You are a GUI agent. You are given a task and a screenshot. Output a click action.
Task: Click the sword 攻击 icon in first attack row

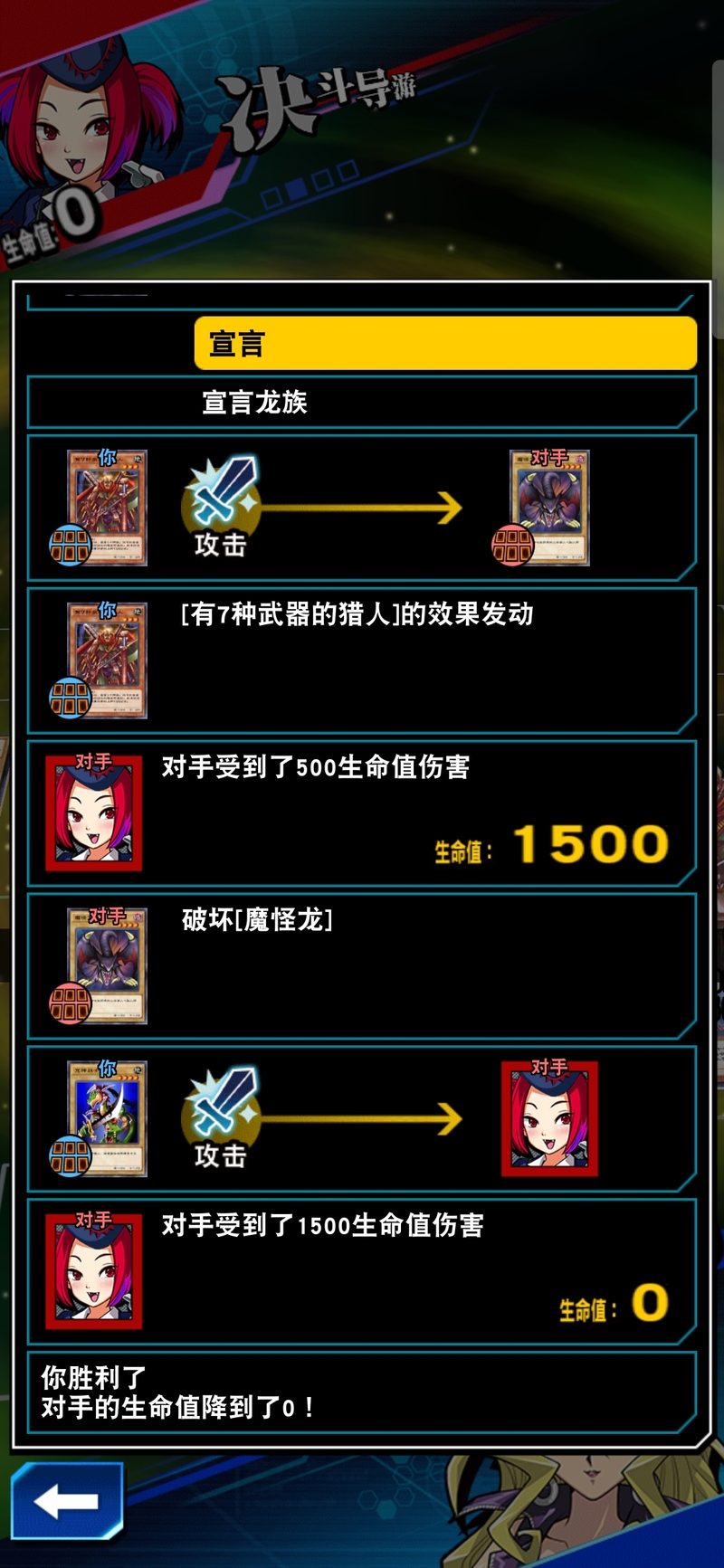coord(221,507)
